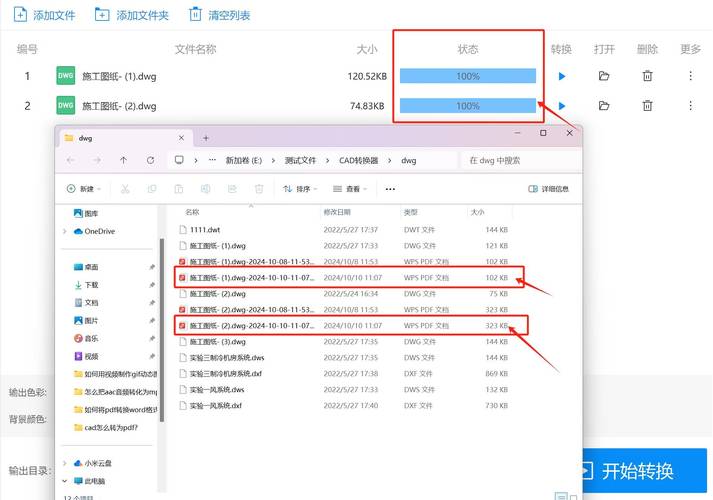Click the Explorer sidebar vertical scrollbar
The image size is (713, 500).
coord(162,330)
